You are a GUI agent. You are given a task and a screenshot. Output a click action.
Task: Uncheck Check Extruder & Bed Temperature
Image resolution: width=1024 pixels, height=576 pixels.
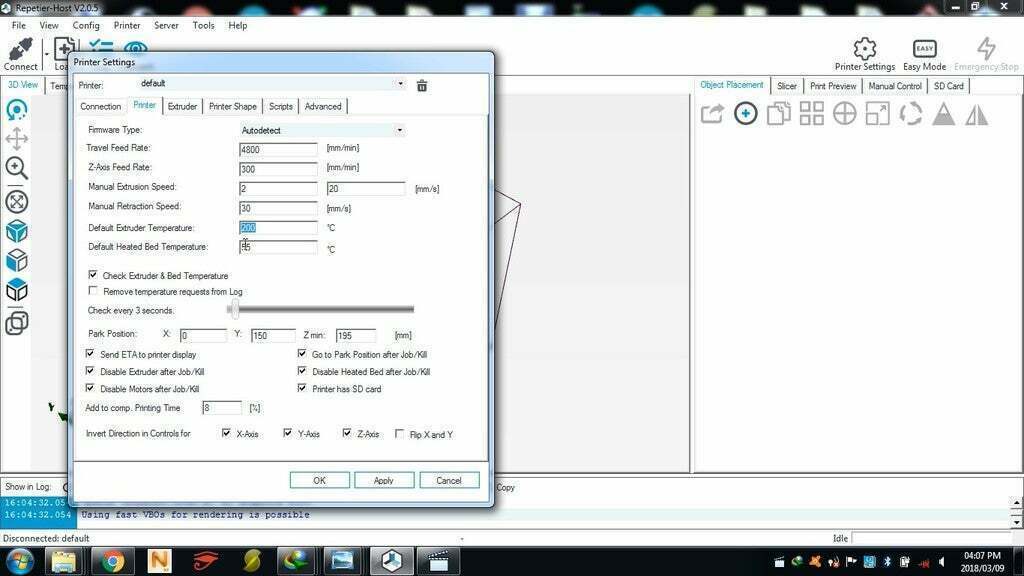(x=93, y=275)
